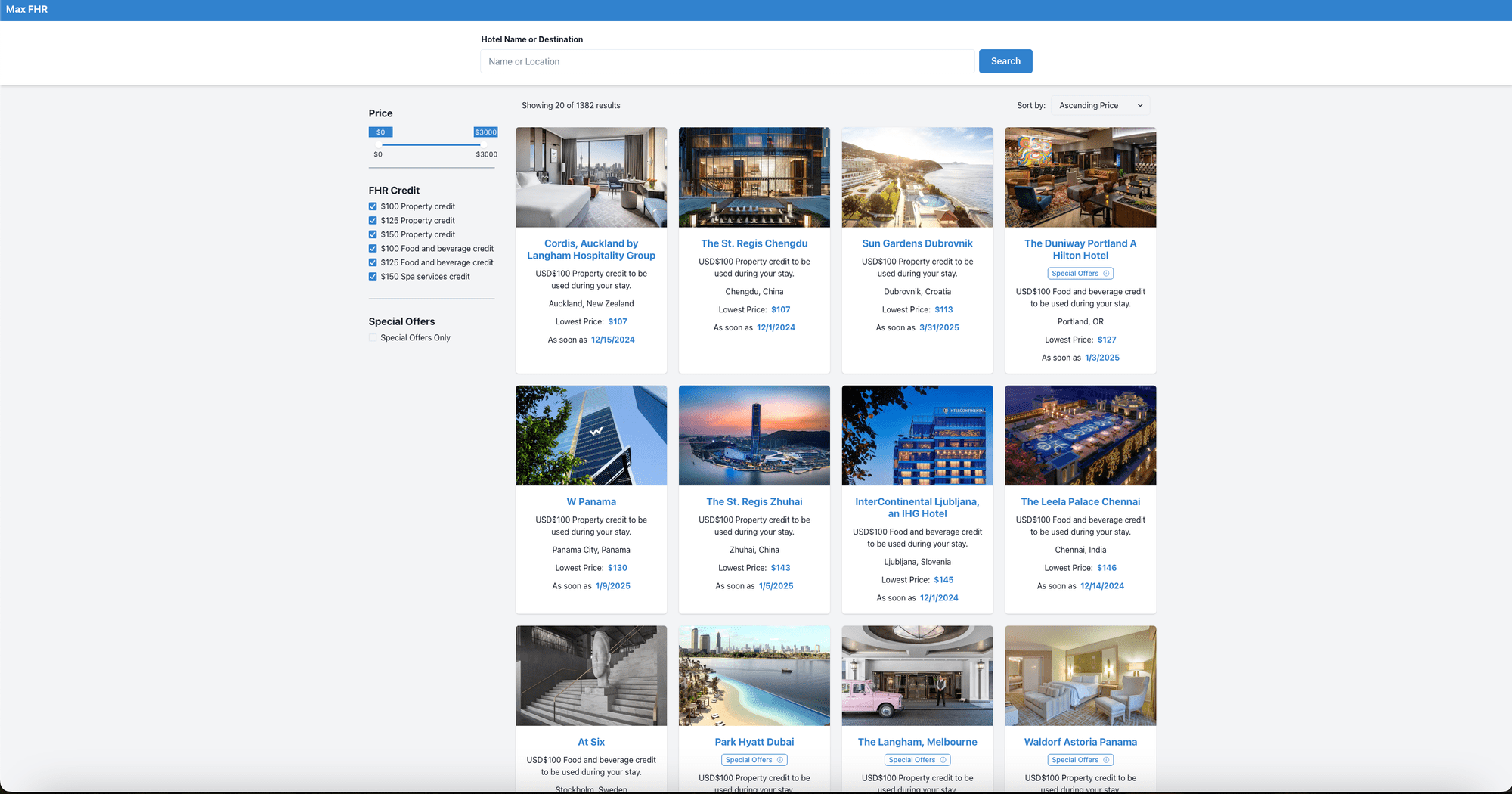Viewport: 1512px width, 794px height.
Task: Click the price slider track
Action: tap(431, 144)
